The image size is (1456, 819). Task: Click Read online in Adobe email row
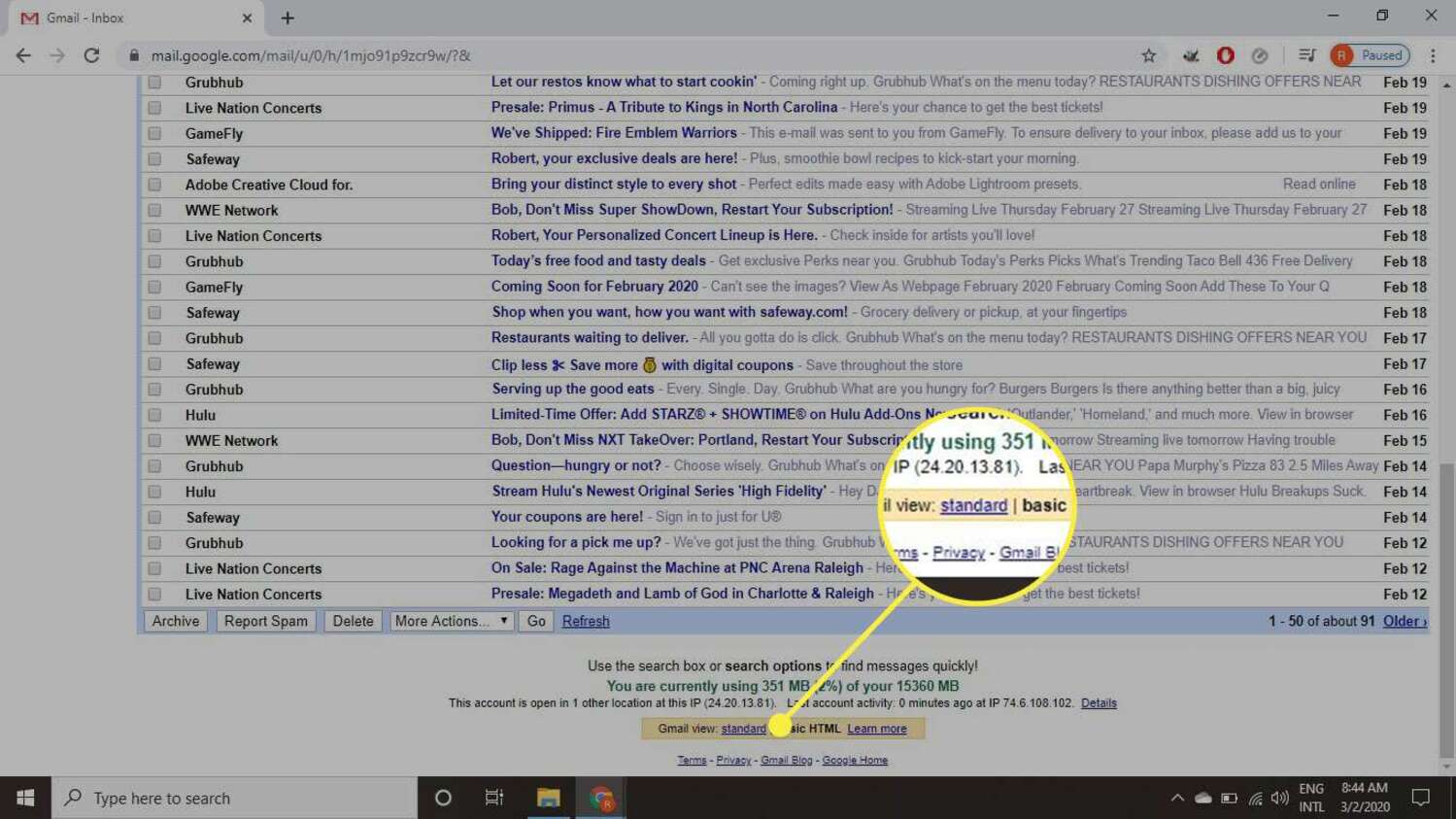pyautogui.click(x=1318, y=184)
